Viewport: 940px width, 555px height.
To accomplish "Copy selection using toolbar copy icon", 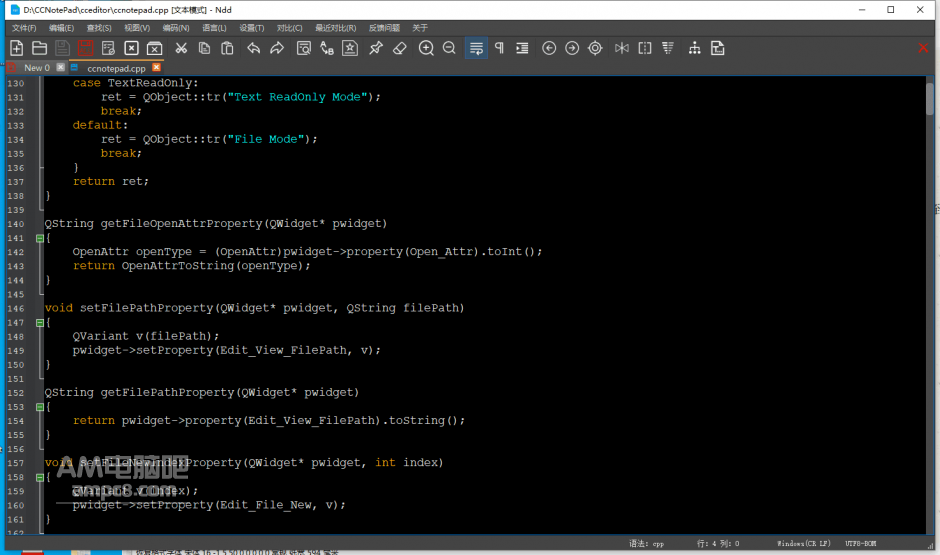I will [x=204, y=49].
